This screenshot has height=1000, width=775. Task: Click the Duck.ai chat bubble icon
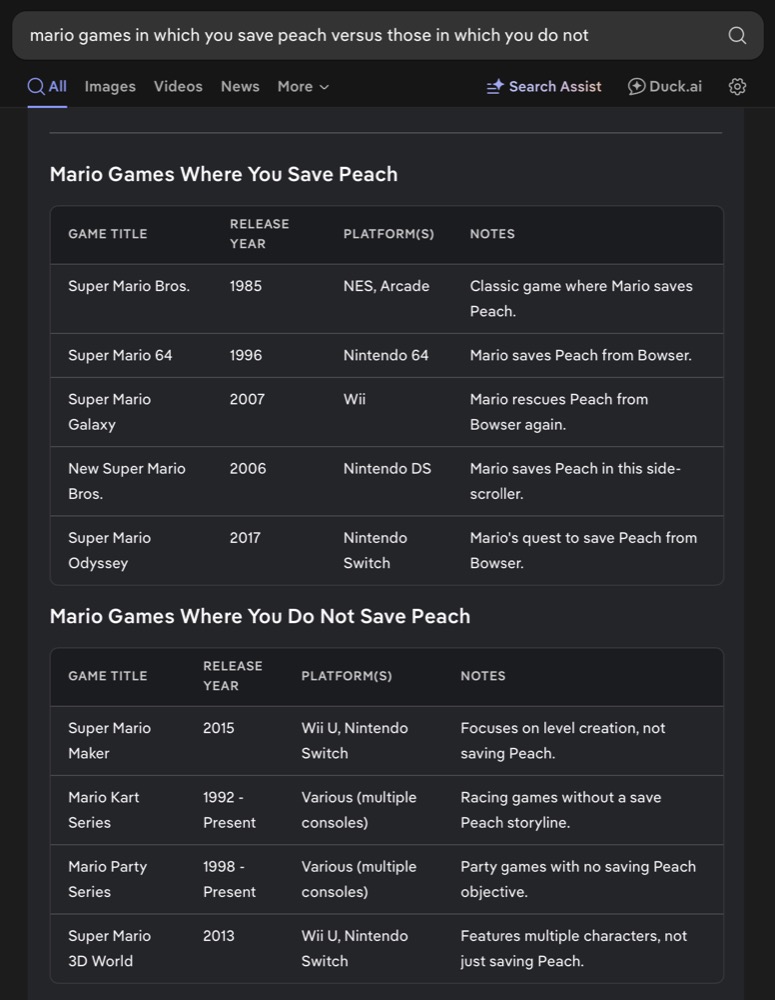pyautogui.click(x=636, y=87)
